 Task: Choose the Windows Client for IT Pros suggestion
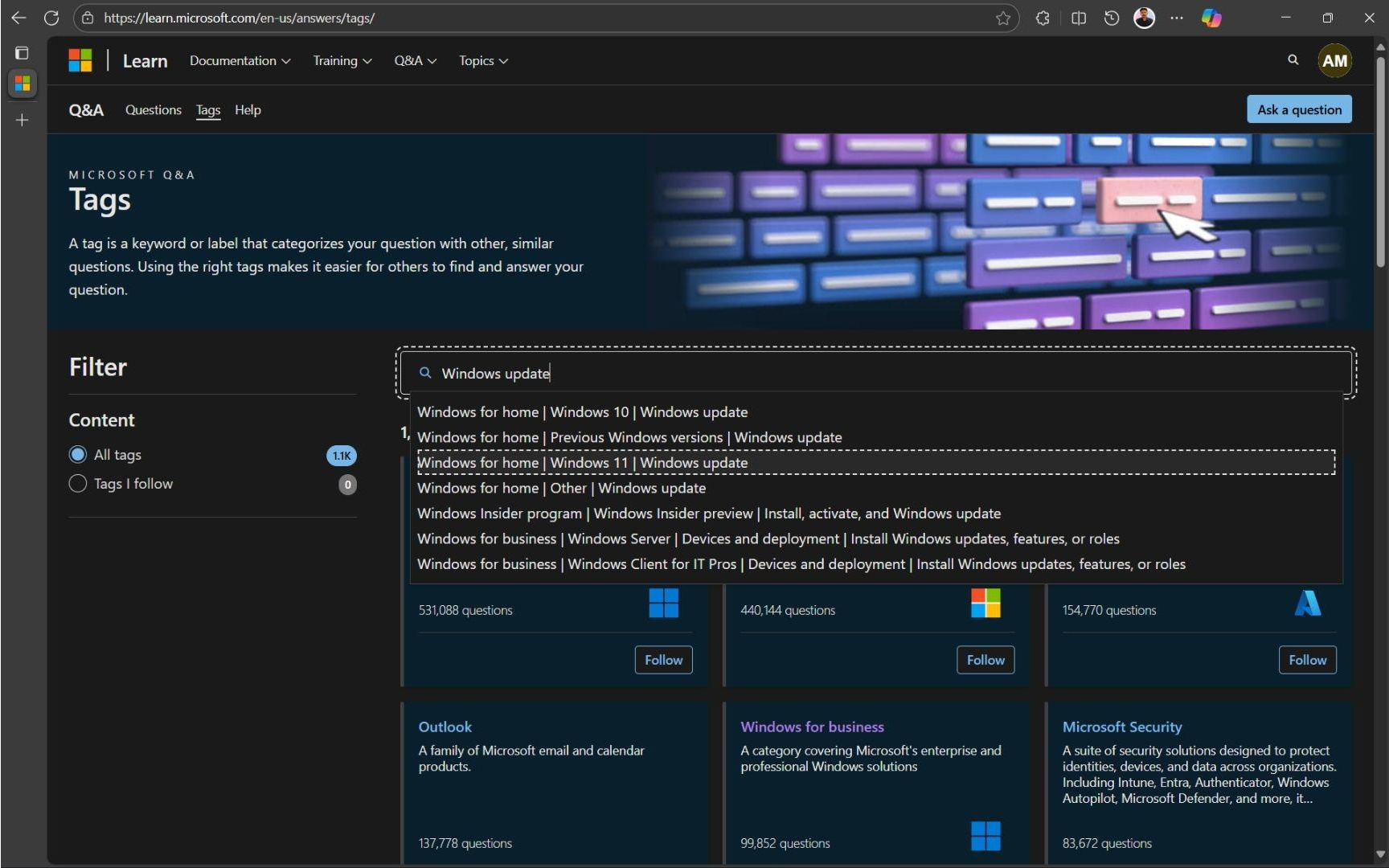point(876,564)
